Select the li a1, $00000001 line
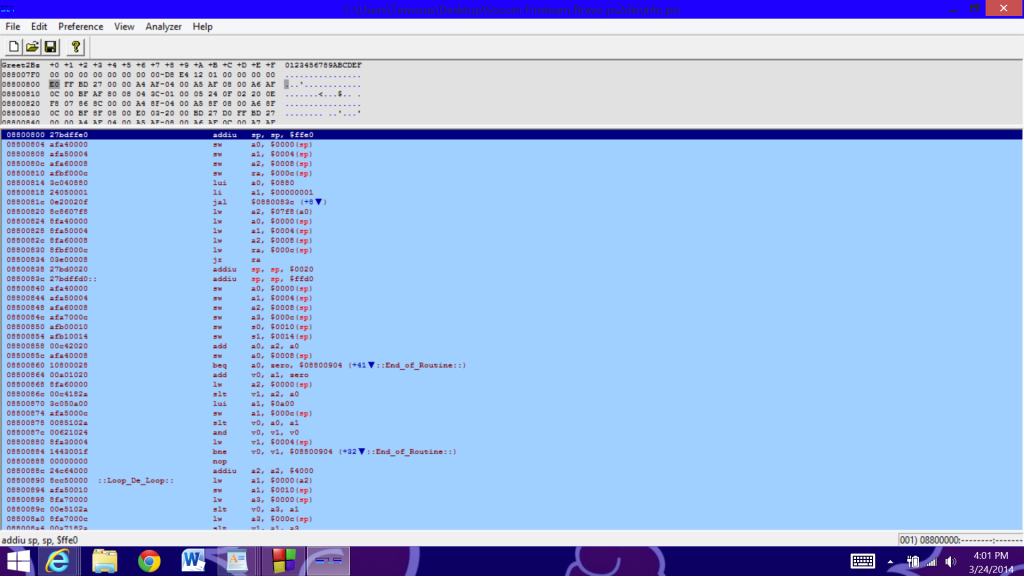This screenshot has height=576, width=1024. point(511,192)
